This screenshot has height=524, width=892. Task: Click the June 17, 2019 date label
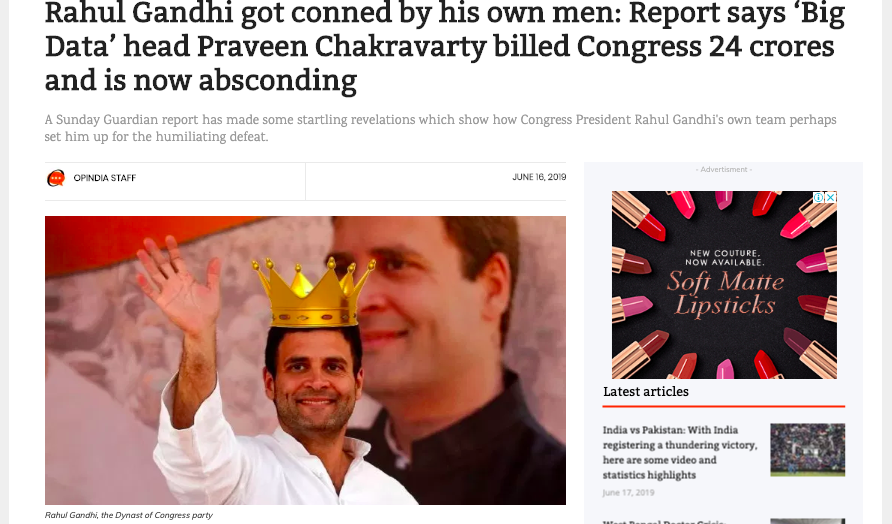click(x=629, y=493)
